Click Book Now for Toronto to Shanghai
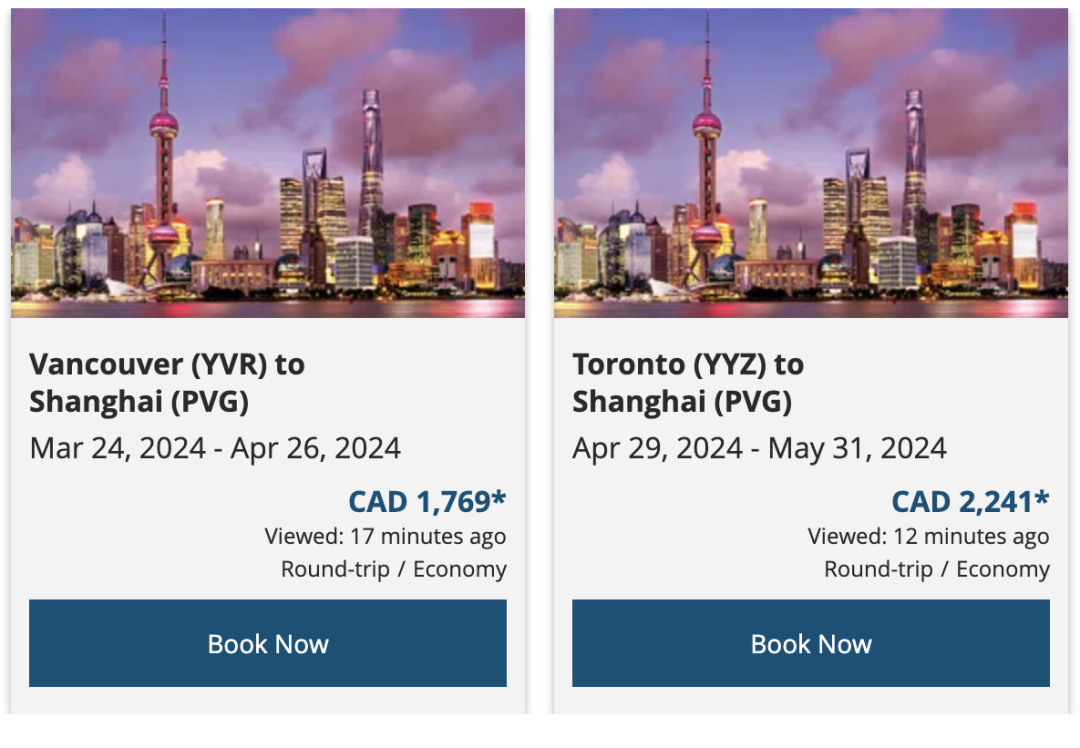The height and width of the screenshot is (748, 1080). tap(811, 643)
